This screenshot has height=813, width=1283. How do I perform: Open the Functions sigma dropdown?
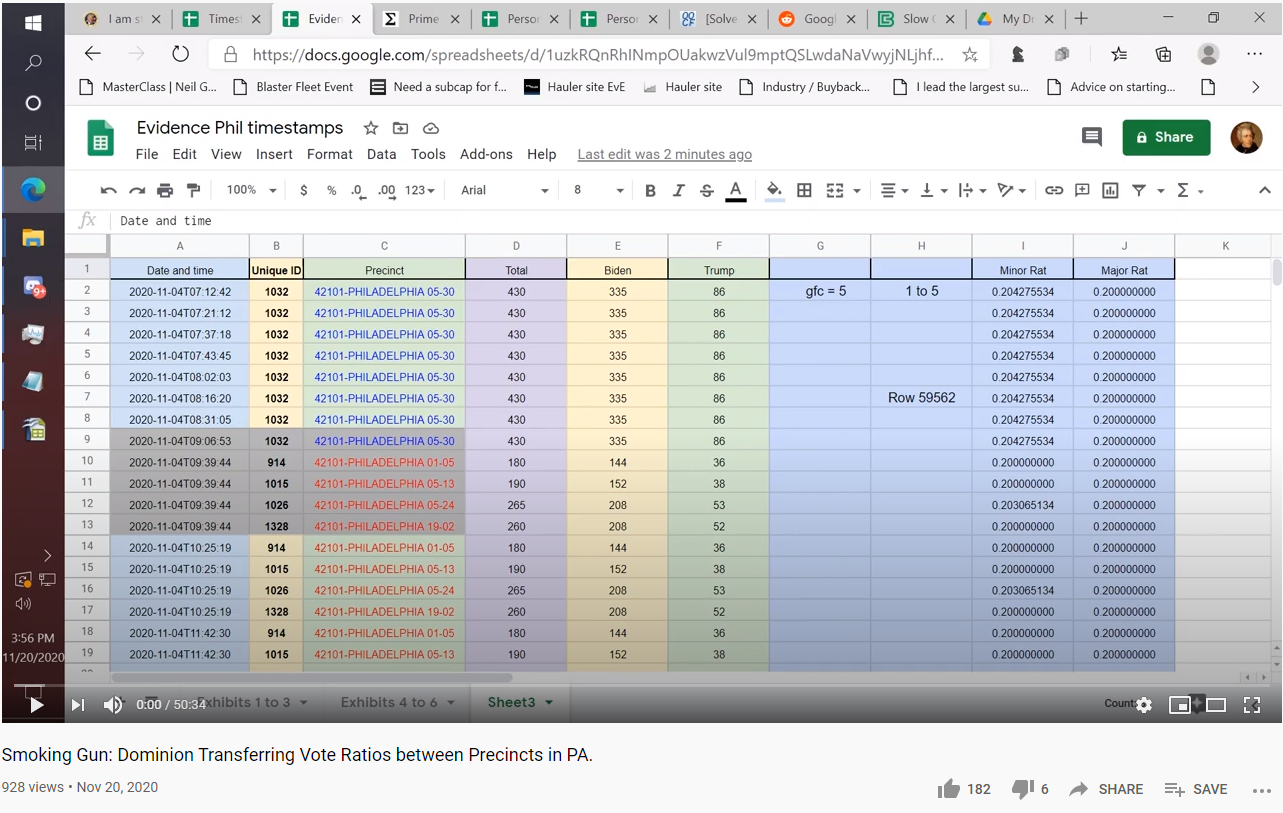click(1190, 190)
